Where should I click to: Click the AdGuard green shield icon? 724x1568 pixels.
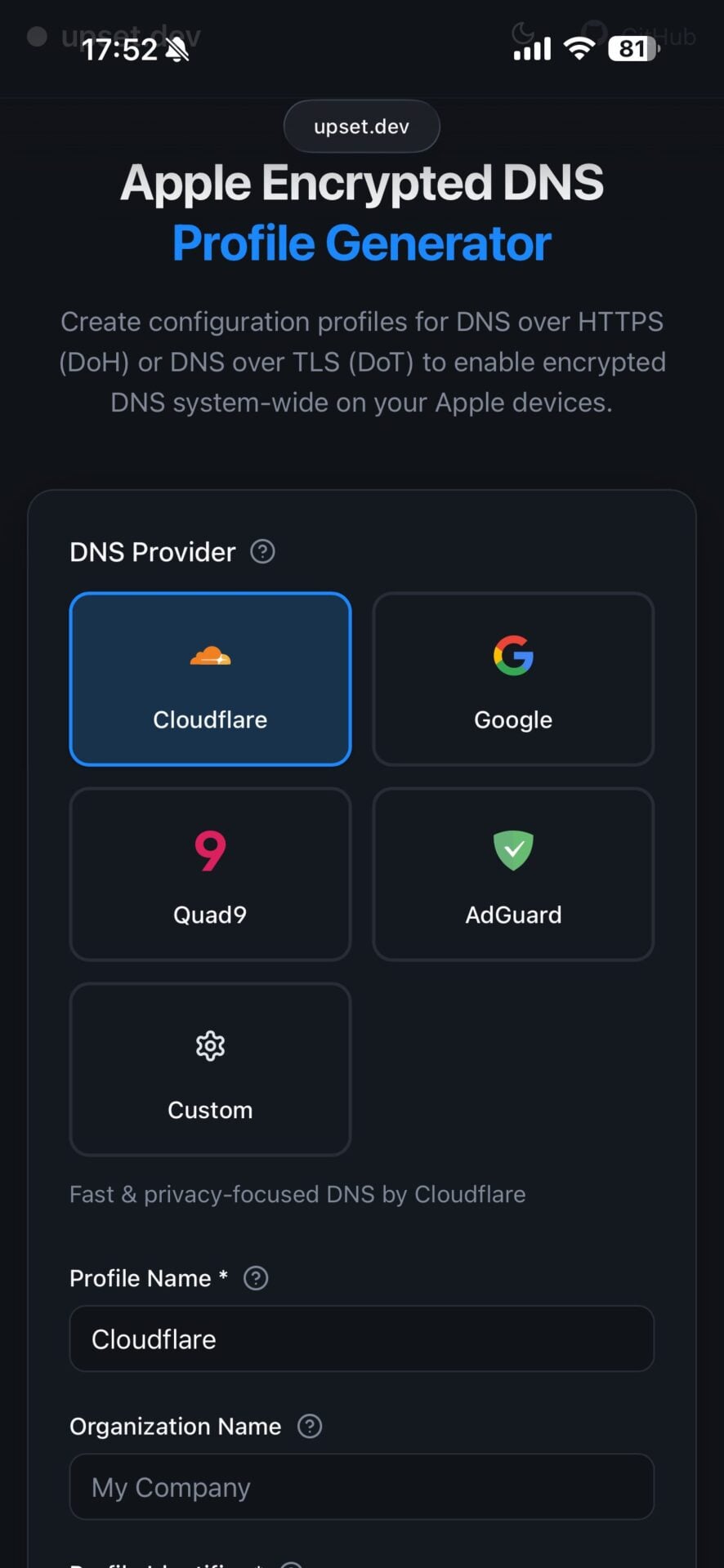(x=513, y=850)
